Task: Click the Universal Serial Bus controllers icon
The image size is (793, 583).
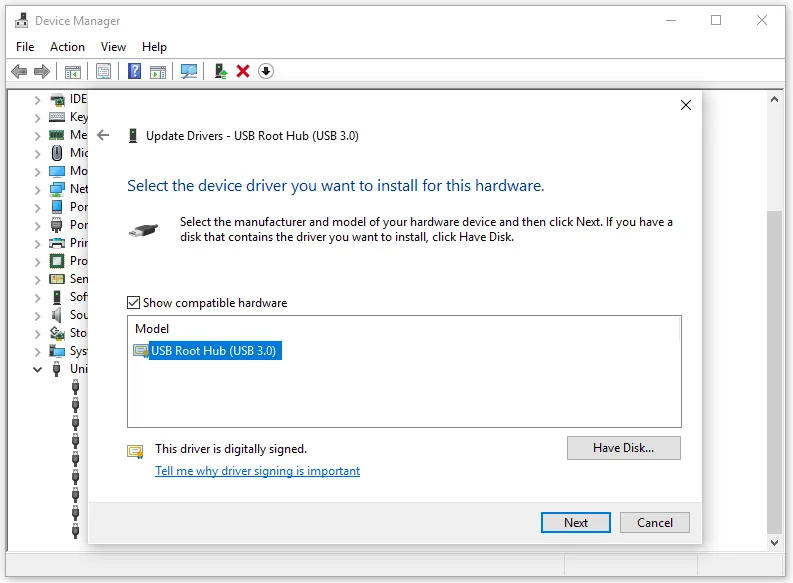Action: (57, 369)
